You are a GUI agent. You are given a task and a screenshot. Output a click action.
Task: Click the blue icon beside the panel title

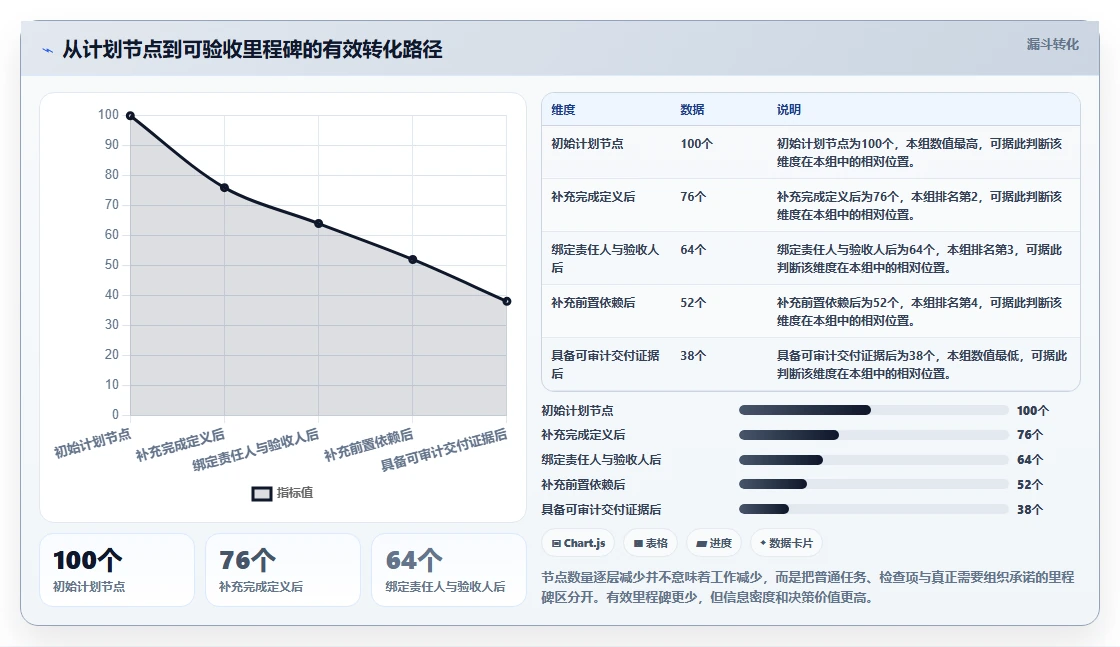(x=47, y=50)
